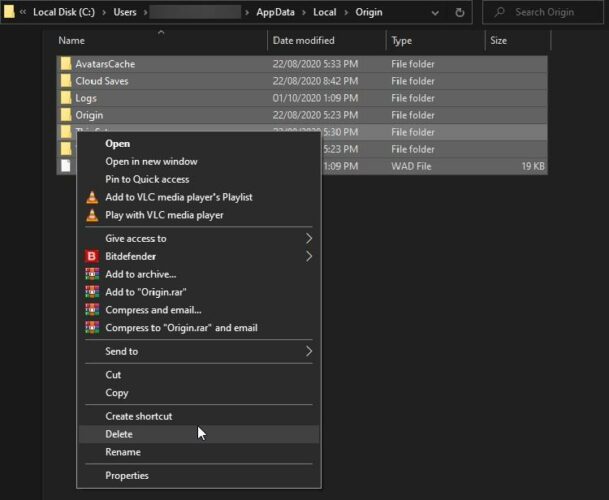Click the Add to VLC playlist cone icon
This screenshot has height=500, width=609.
(92, 197)
